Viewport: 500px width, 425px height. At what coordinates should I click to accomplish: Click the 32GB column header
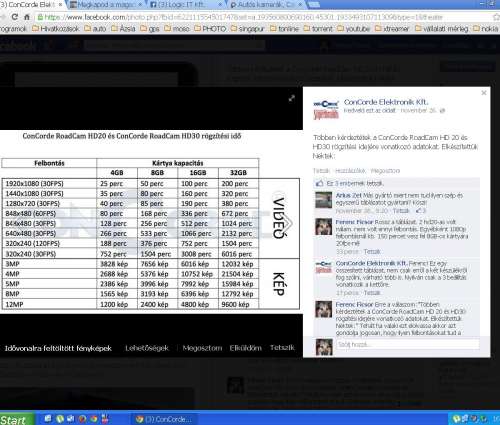(x=238, y=173)
